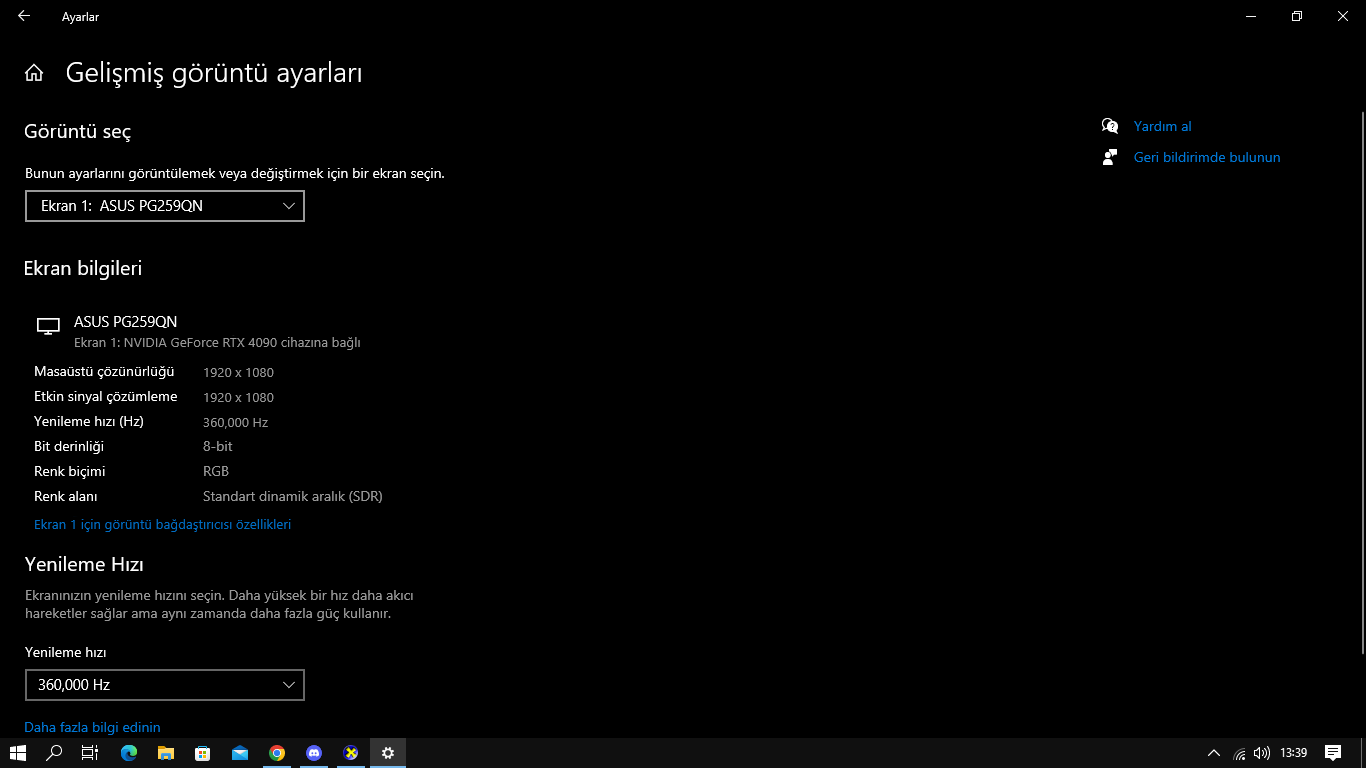Open the Windows Start menu
Screen dimensions: 1366x768
pos(18,753)
